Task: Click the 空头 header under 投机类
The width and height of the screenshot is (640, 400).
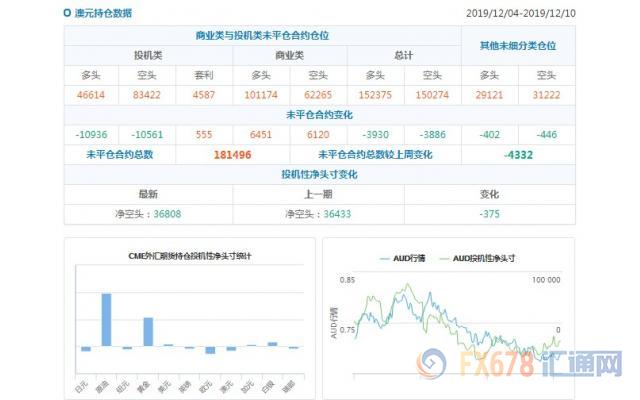Action: 147,75
